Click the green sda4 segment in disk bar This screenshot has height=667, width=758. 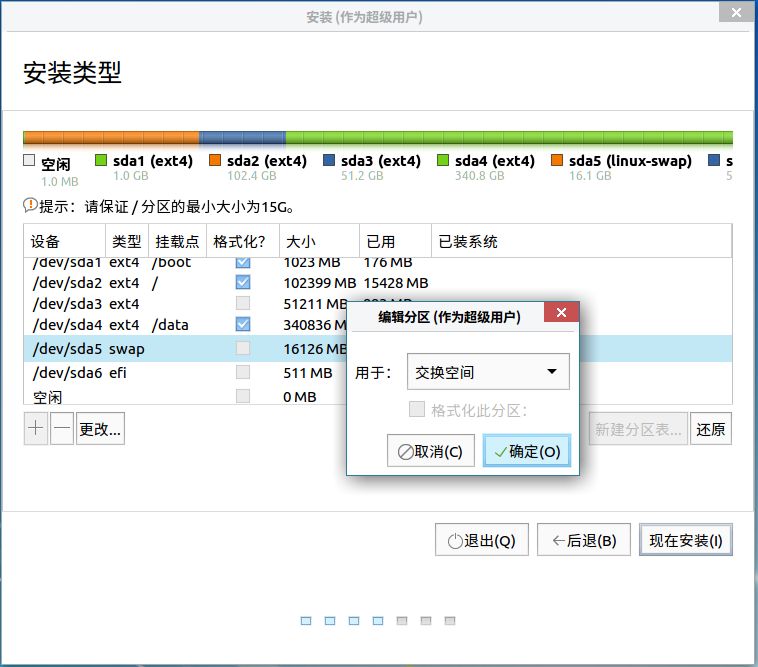click(509, 138)
